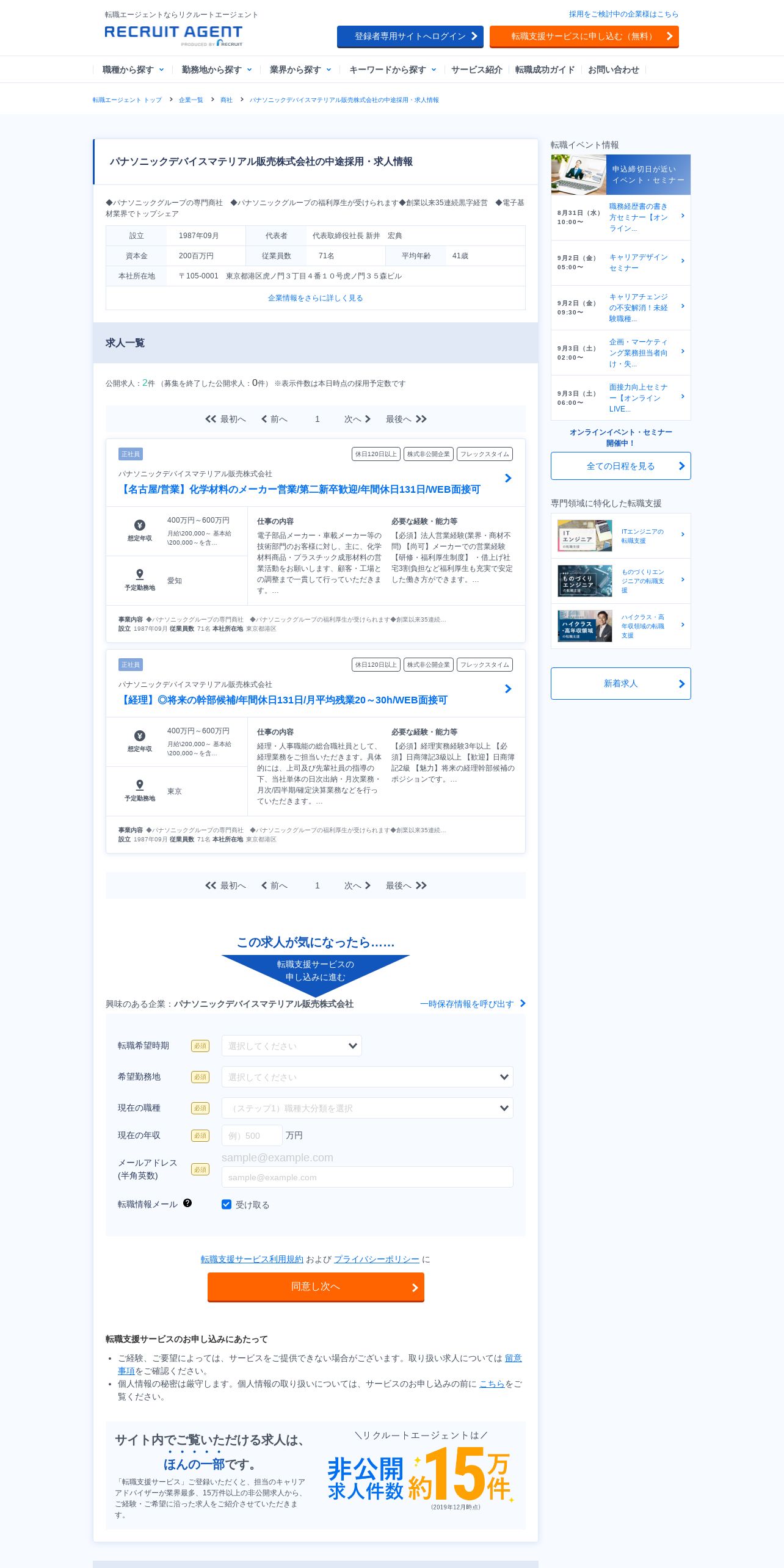Open サービス紹介 in the navigation
Viewport: 784px width, 1568px height.
(477, 70)
